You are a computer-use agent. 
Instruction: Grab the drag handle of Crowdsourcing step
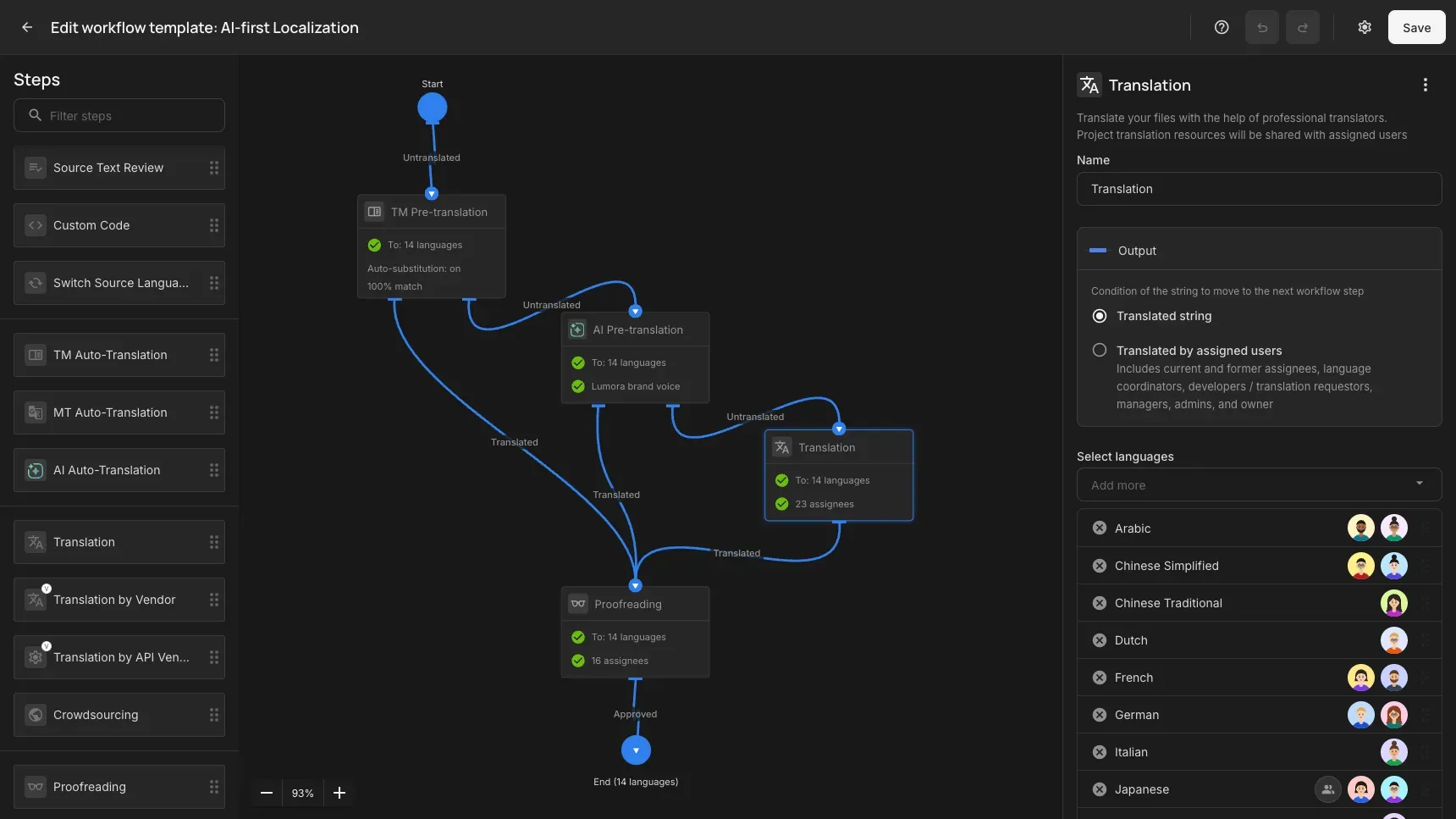[214, 715]
